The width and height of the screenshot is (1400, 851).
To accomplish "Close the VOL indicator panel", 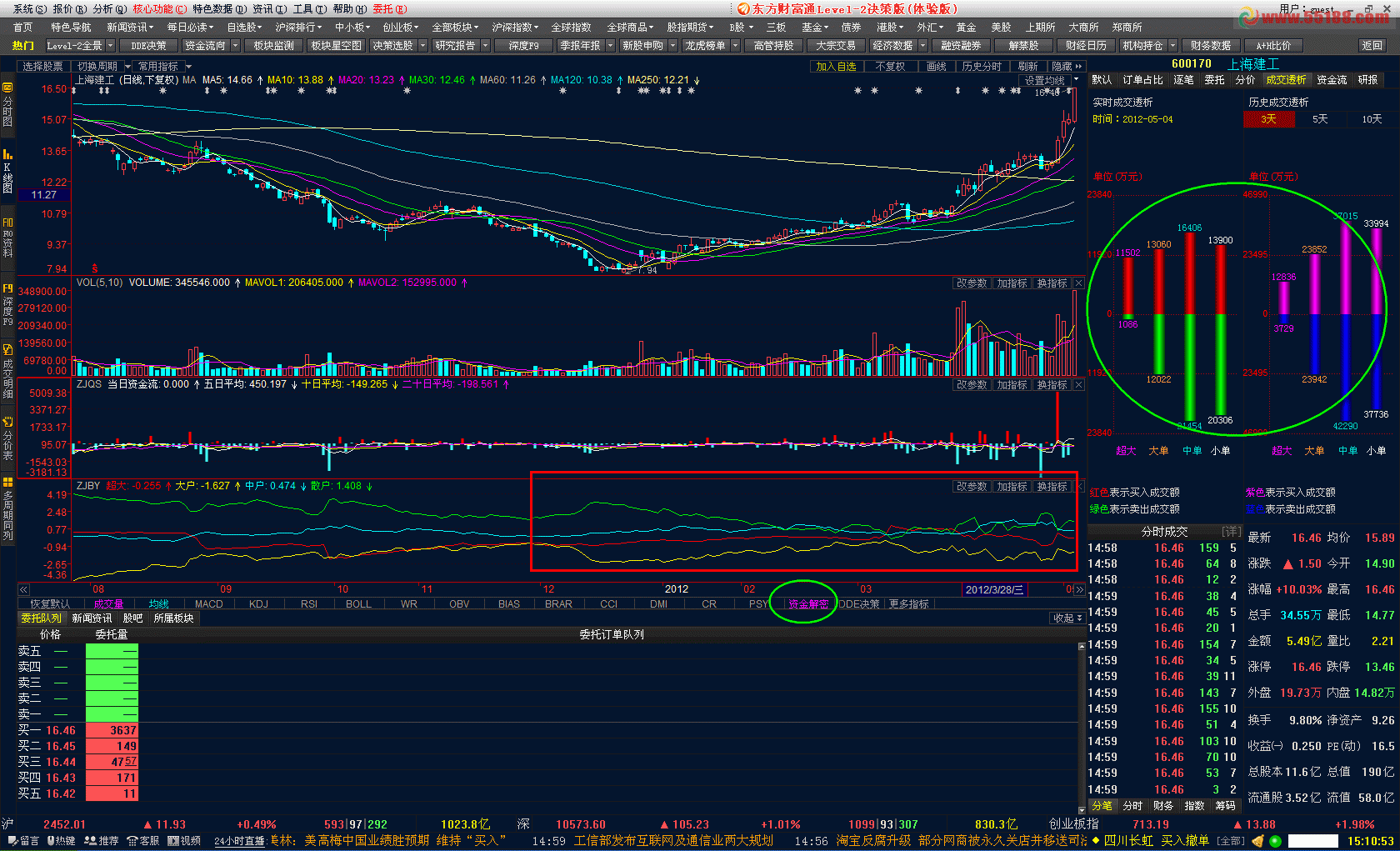I will point(1078,283).
